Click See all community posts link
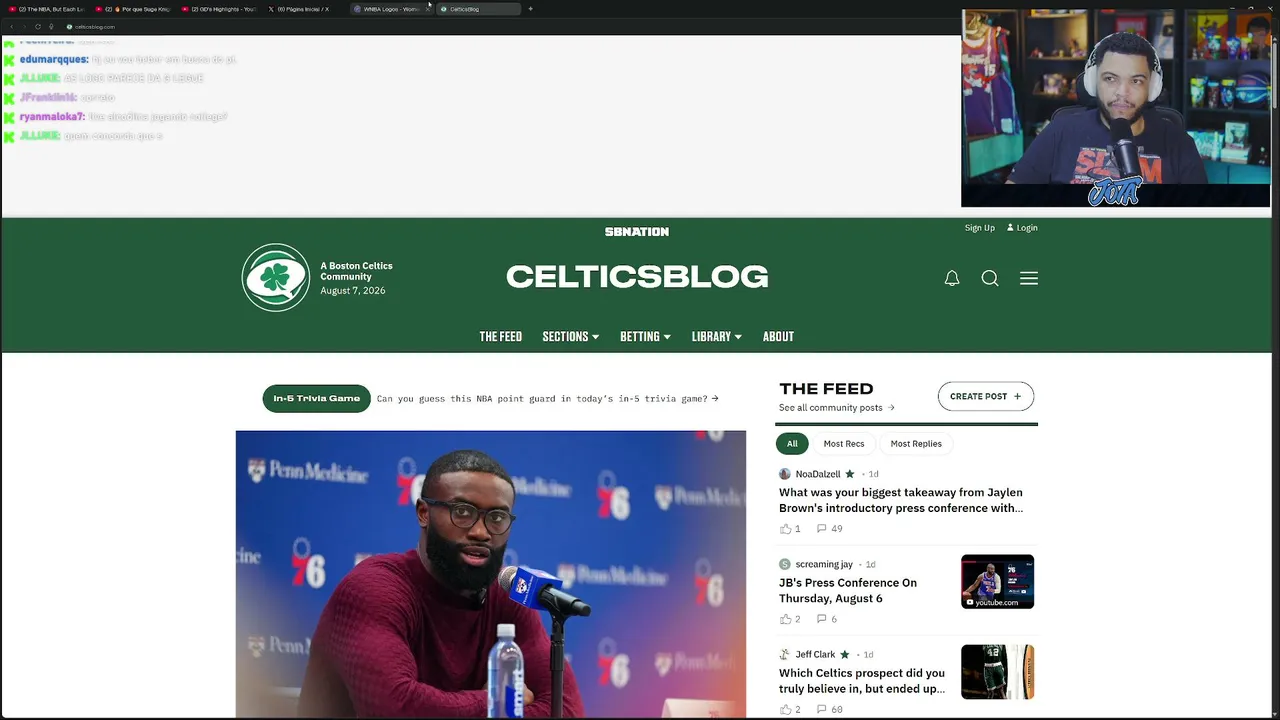This screenshot has width=1280, height=720. [837, 408]
